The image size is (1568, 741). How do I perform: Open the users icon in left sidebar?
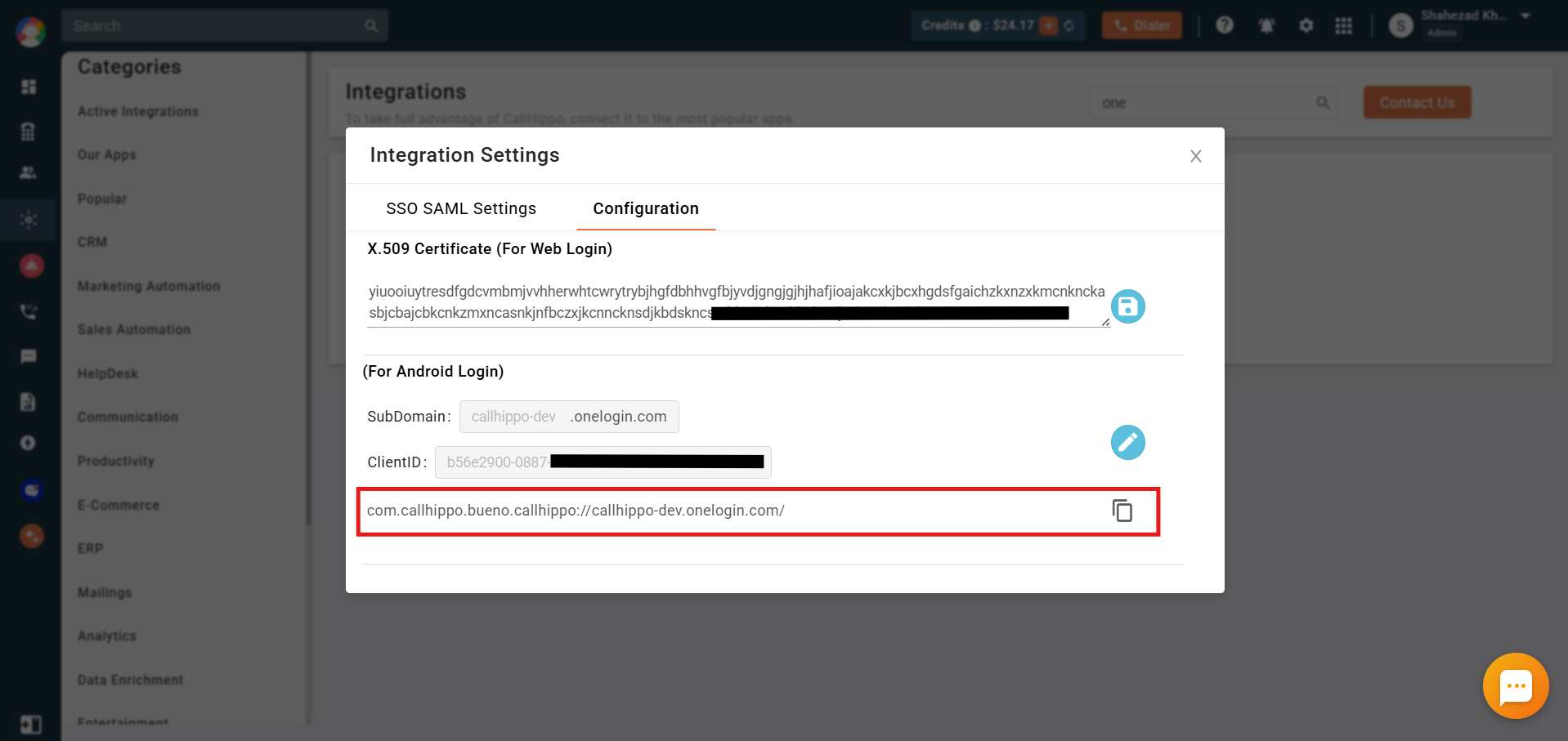click(29, 172)
